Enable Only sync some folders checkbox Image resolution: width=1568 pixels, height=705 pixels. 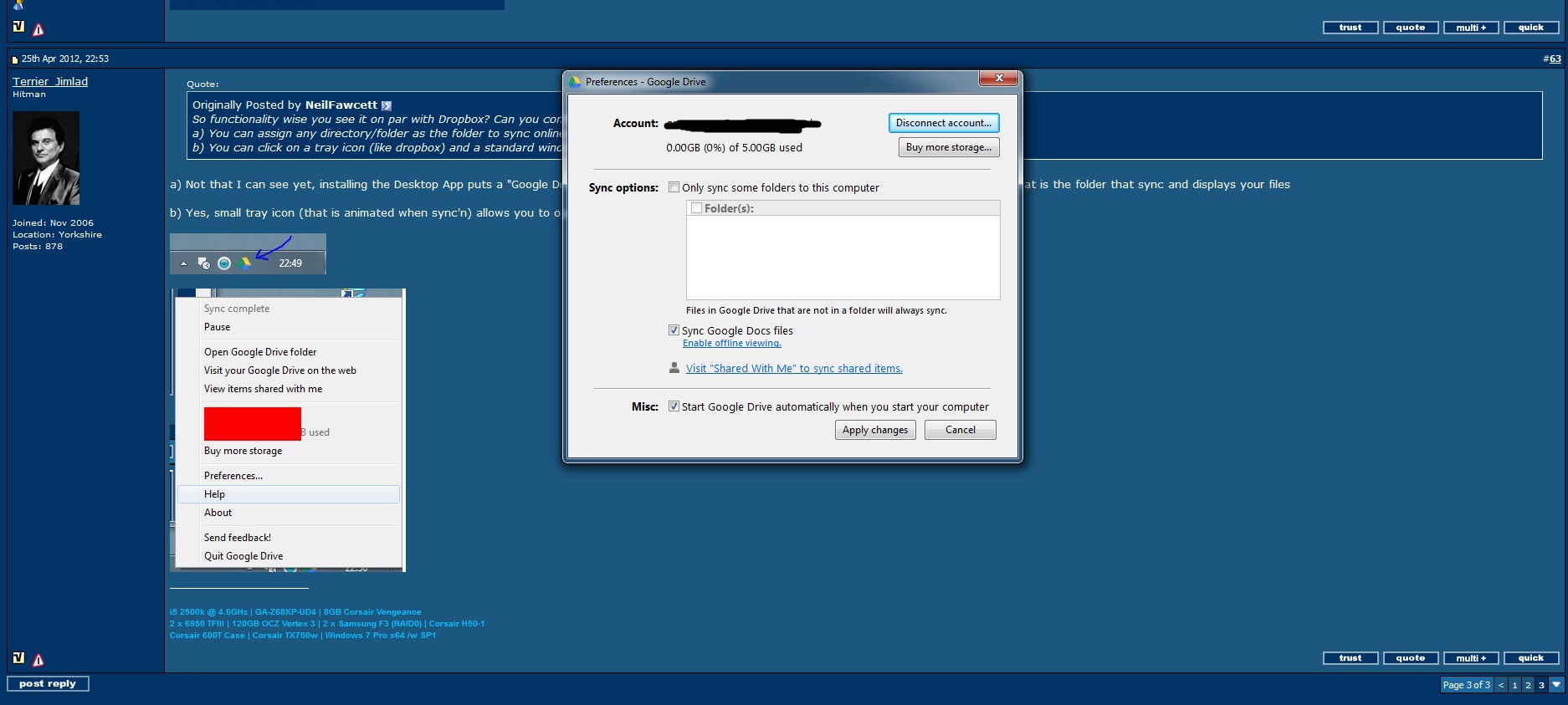(674, 187)
